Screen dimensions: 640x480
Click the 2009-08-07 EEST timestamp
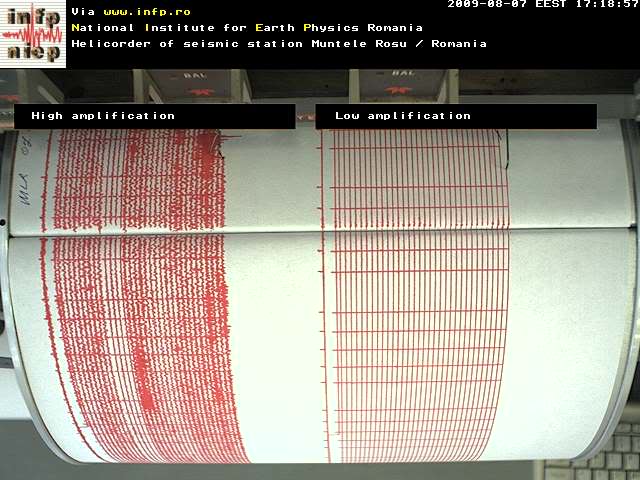tap(541, 5)
